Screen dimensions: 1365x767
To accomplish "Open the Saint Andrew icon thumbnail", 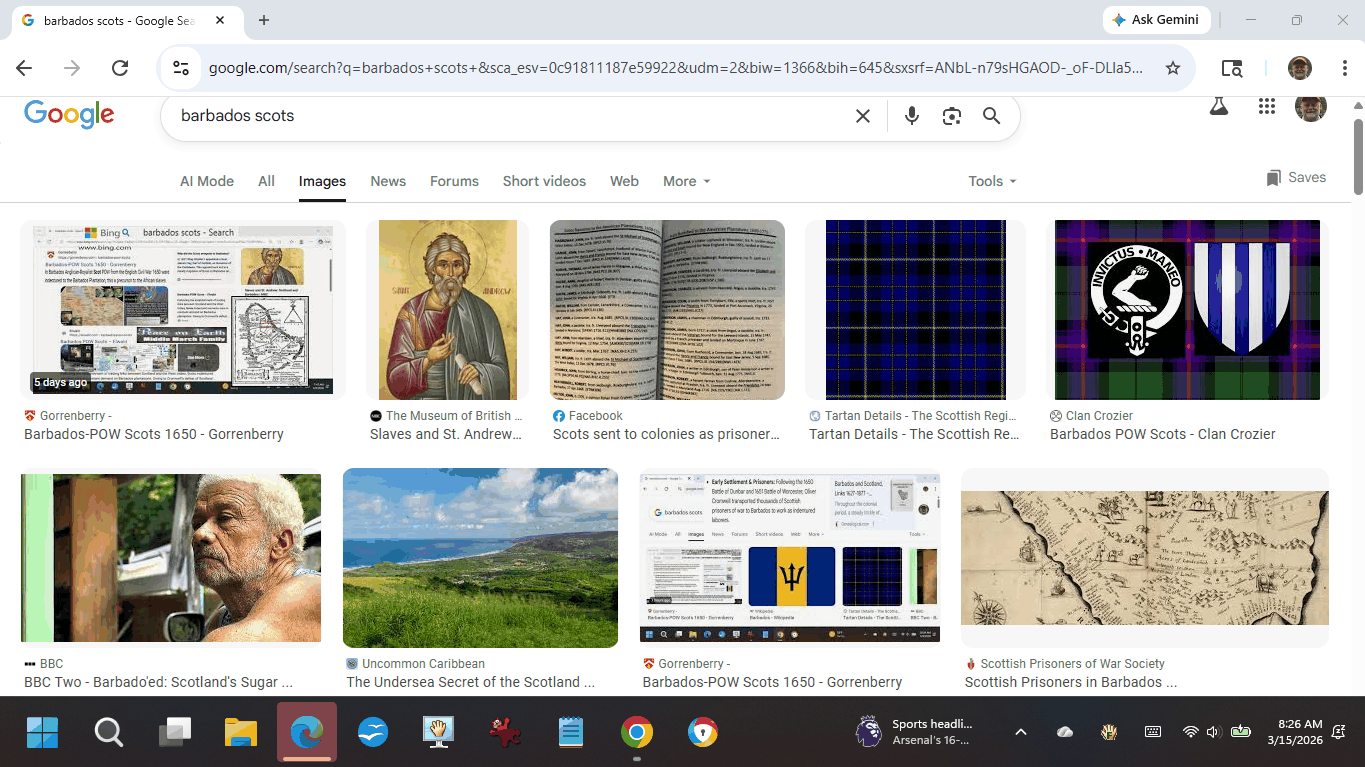I will coord(447,310).
